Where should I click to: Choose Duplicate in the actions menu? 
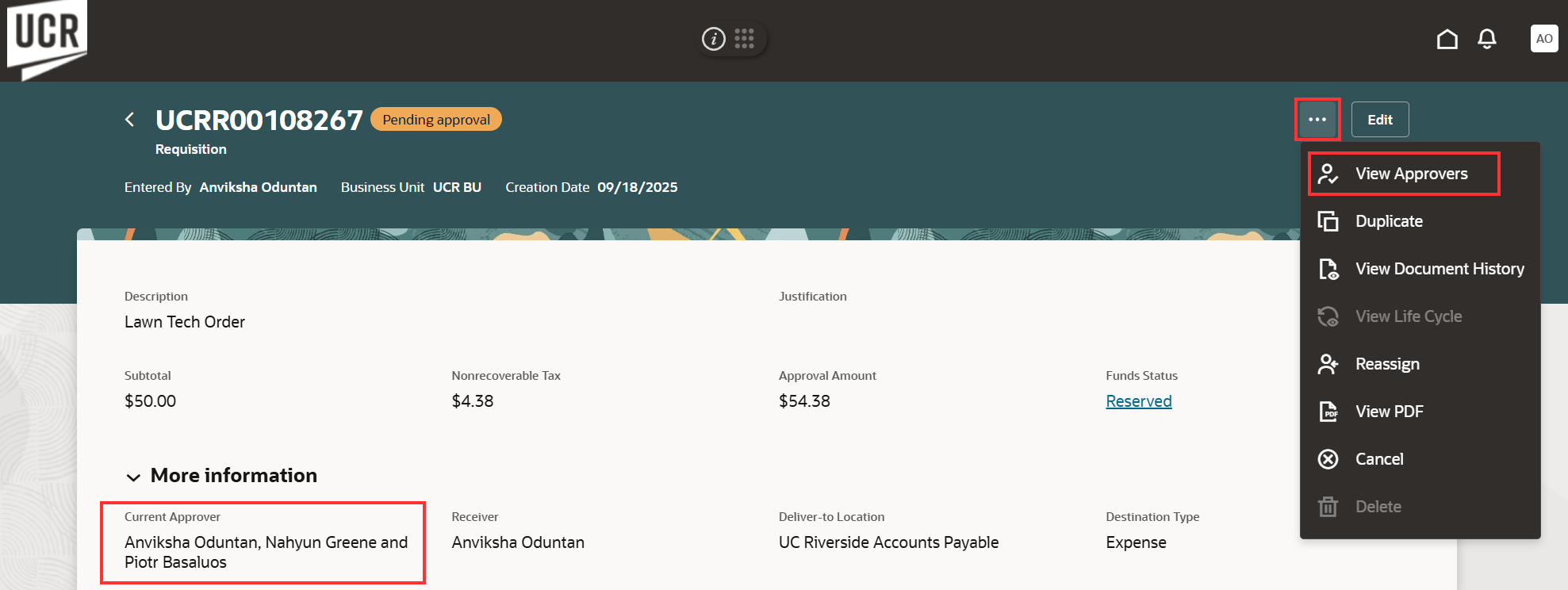tap(1389, 221)
